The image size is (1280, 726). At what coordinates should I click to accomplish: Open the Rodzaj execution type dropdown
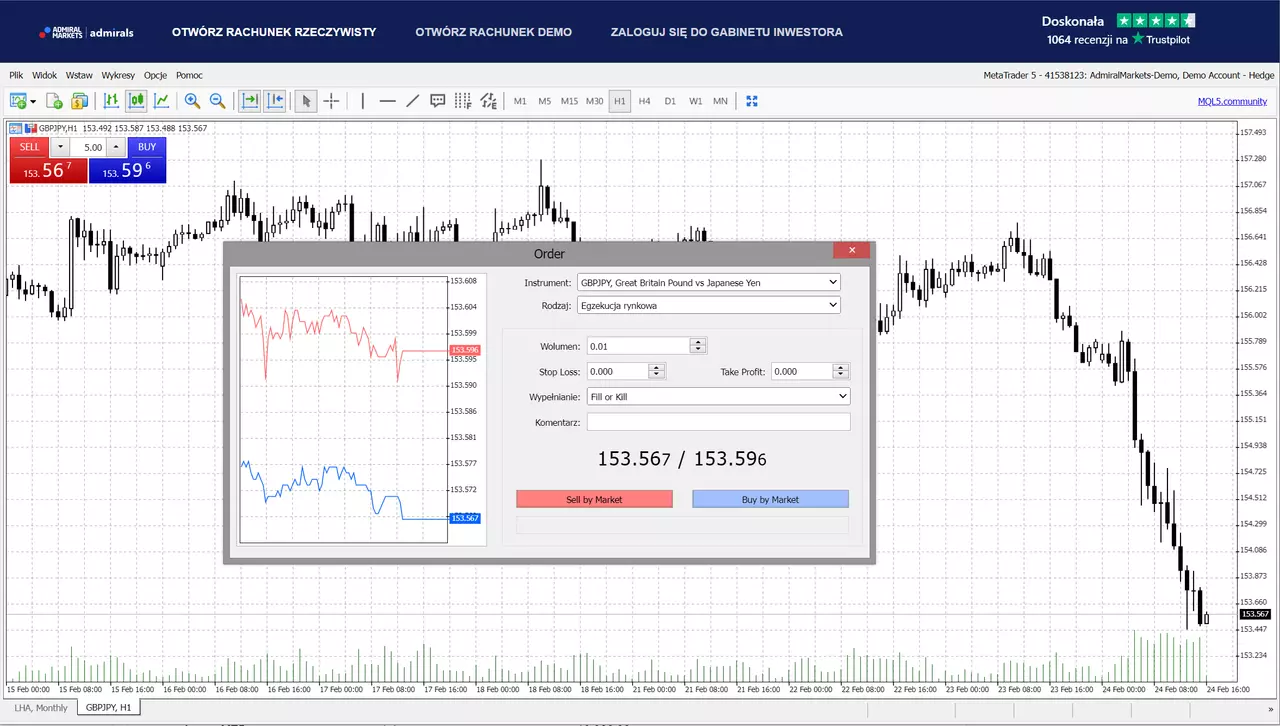click(709, 305)
